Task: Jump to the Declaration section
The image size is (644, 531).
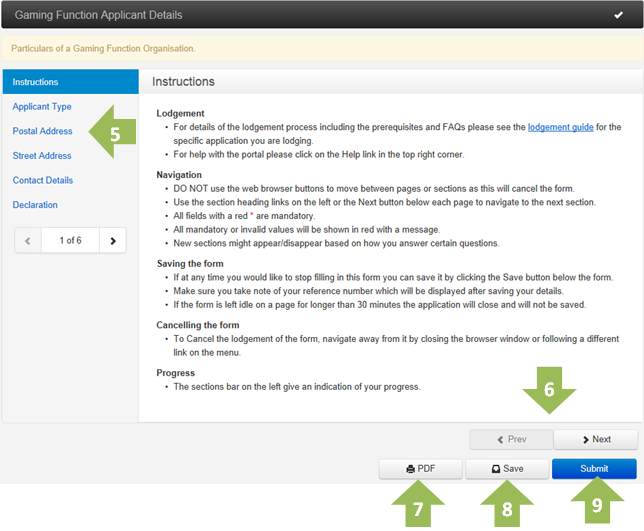Action: coord(35,205)
